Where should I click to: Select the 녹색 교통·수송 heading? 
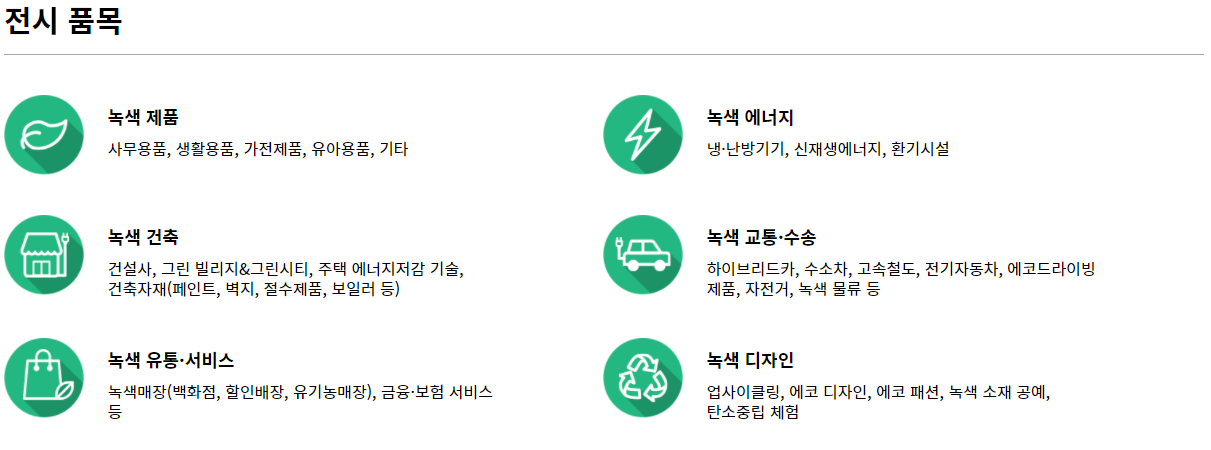pyautogui.click(x=761, y=239)
